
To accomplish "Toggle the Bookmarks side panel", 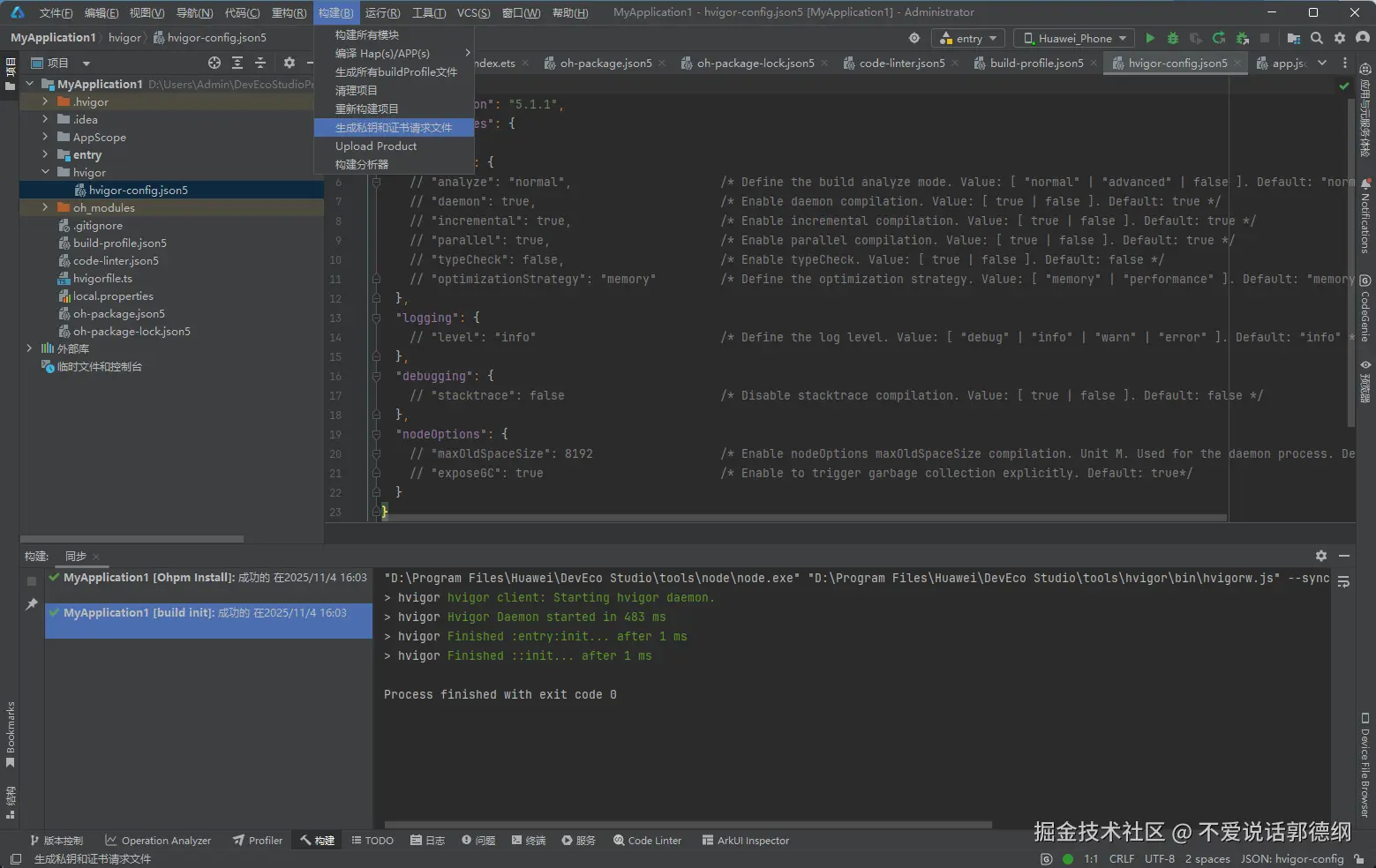I will pos(11,732).
